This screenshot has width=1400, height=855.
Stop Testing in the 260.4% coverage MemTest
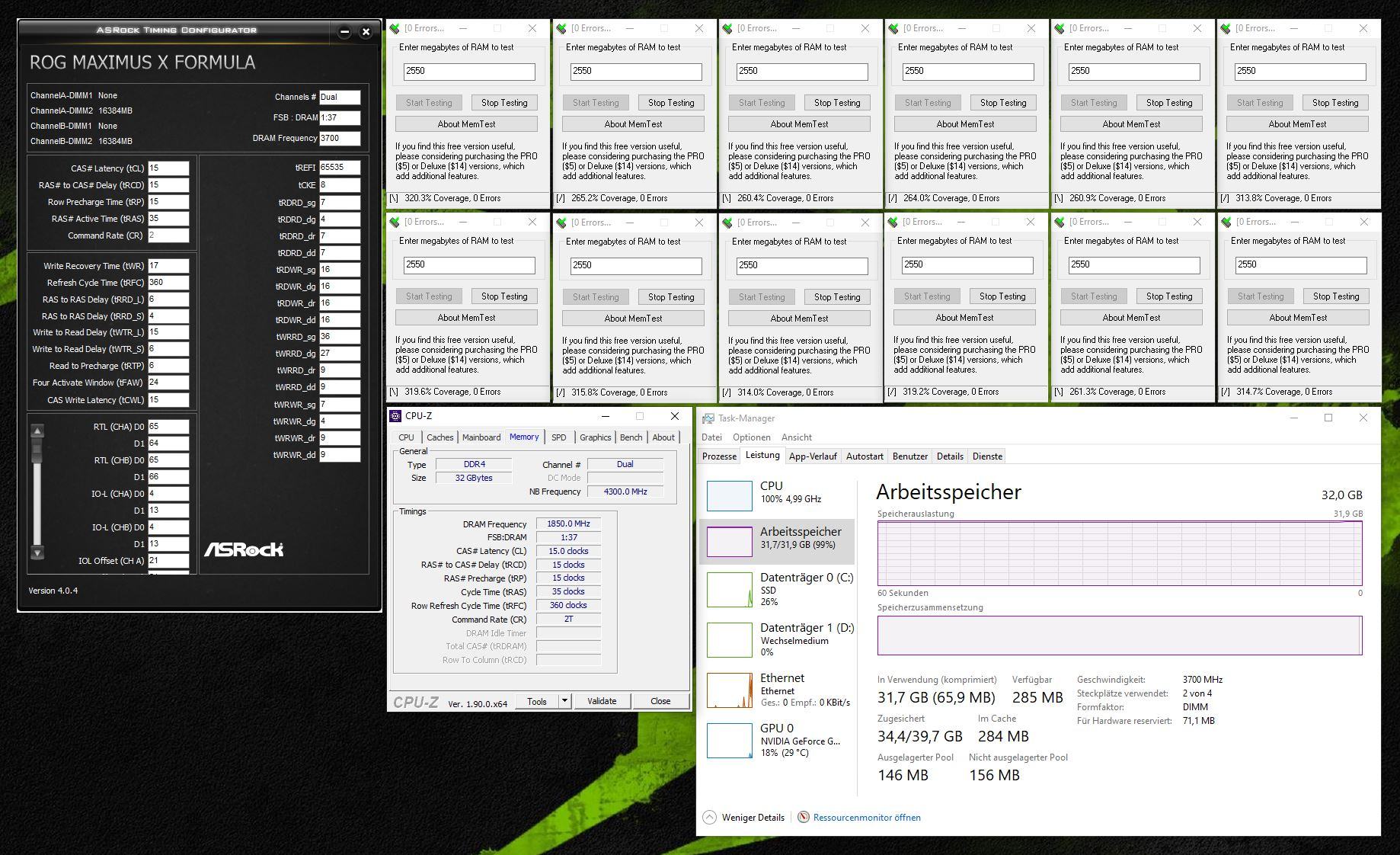tap(837, 103)
